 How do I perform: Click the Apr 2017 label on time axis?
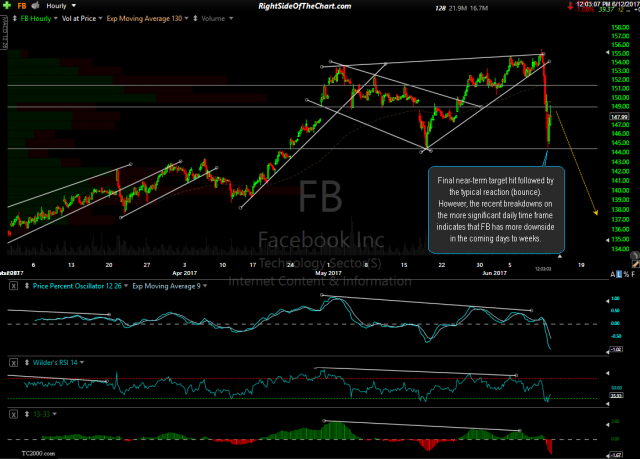(184, 273)
